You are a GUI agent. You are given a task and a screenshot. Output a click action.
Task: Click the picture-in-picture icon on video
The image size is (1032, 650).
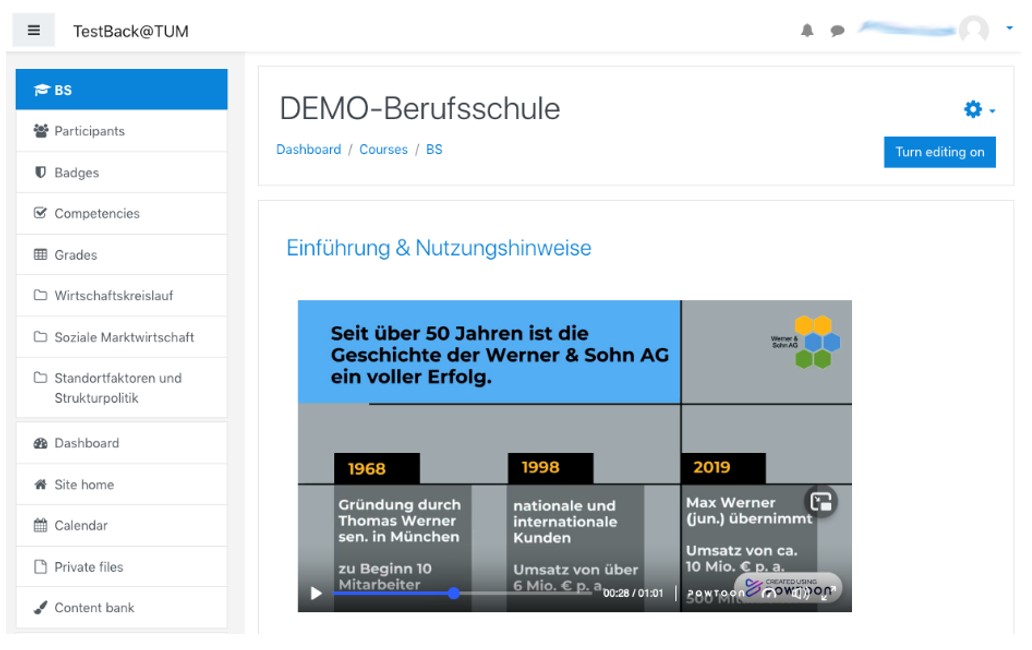point(821,502)
